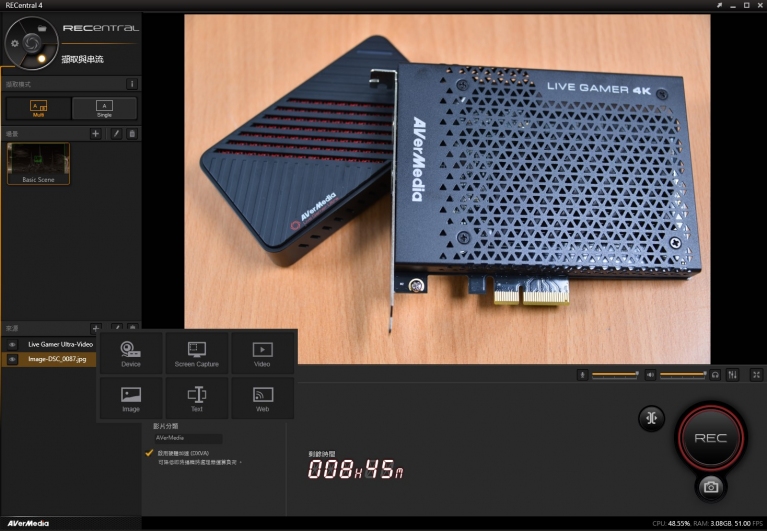Hide the Image-DSC_0087.jpg source

12,359
